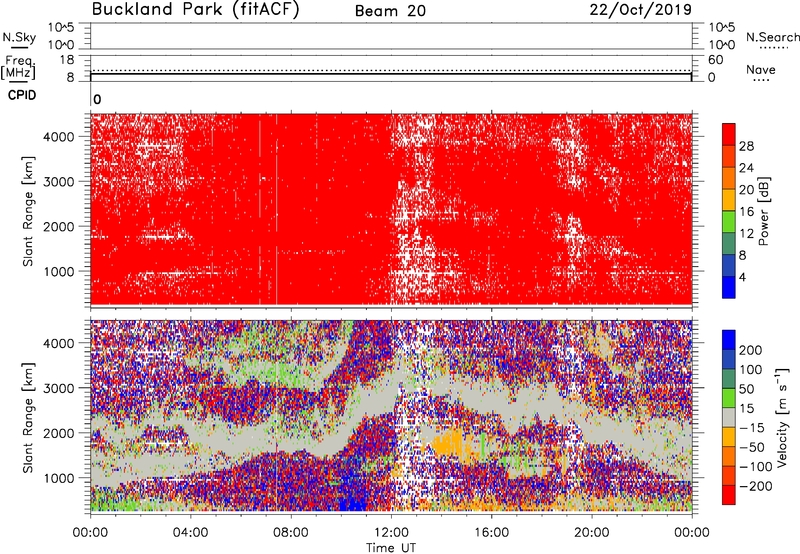Click the '16:00' time axis tick label

pyautogui.click(x=491, y=533)
